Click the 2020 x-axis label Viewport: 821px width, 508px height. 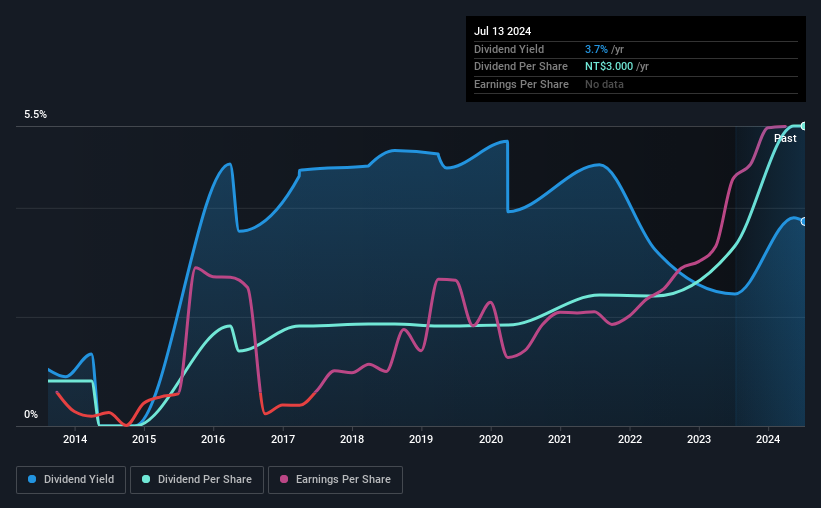point(491,439)
